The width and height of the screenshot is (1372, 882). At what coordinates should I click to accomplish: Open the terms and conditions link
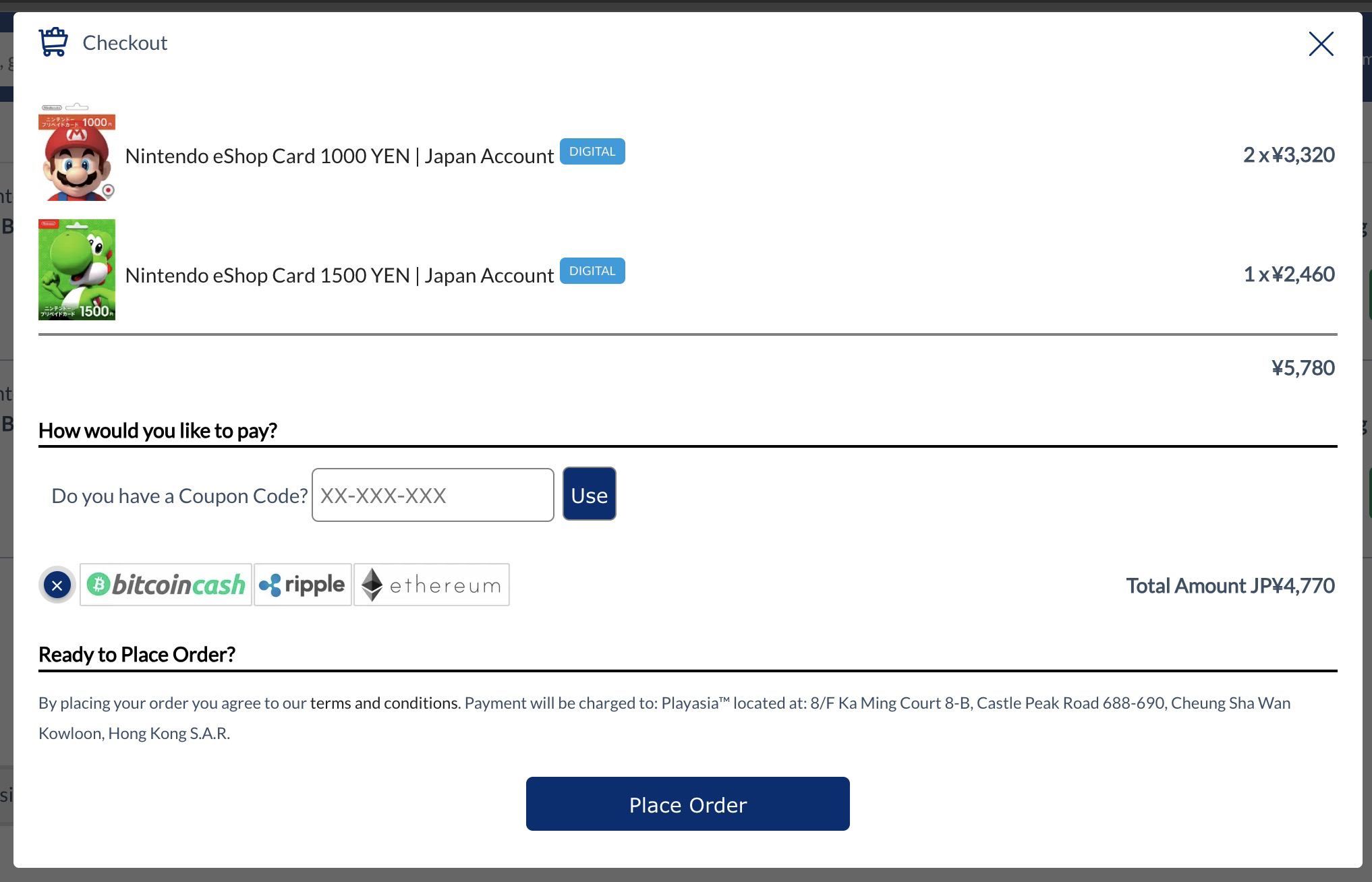click(384, 703)
